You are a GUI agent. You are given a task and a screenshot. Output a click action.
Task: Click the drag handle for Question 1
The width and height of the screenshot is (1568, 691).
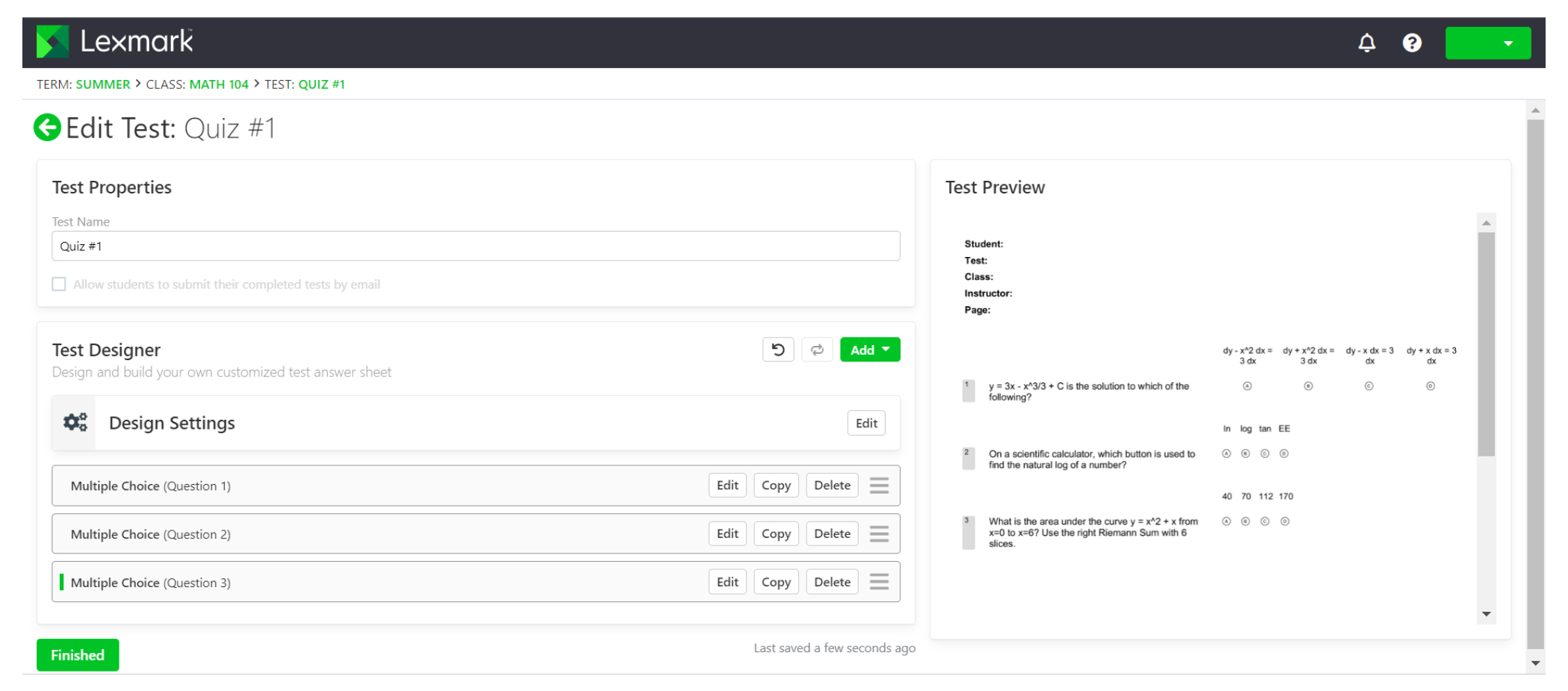pyautogui.click(x=879, y=486)
